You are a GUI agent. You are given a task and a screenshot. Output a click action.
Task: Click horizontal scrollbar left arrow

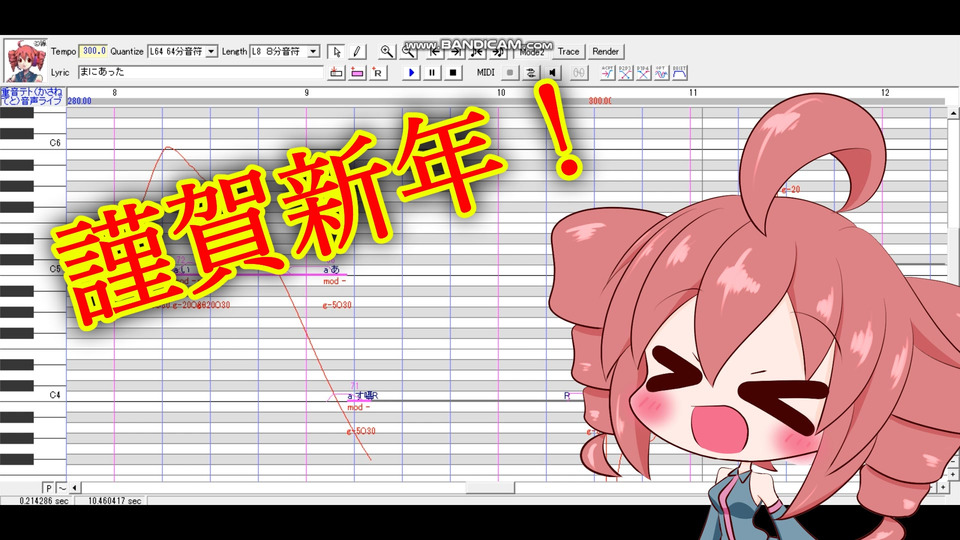75,488
